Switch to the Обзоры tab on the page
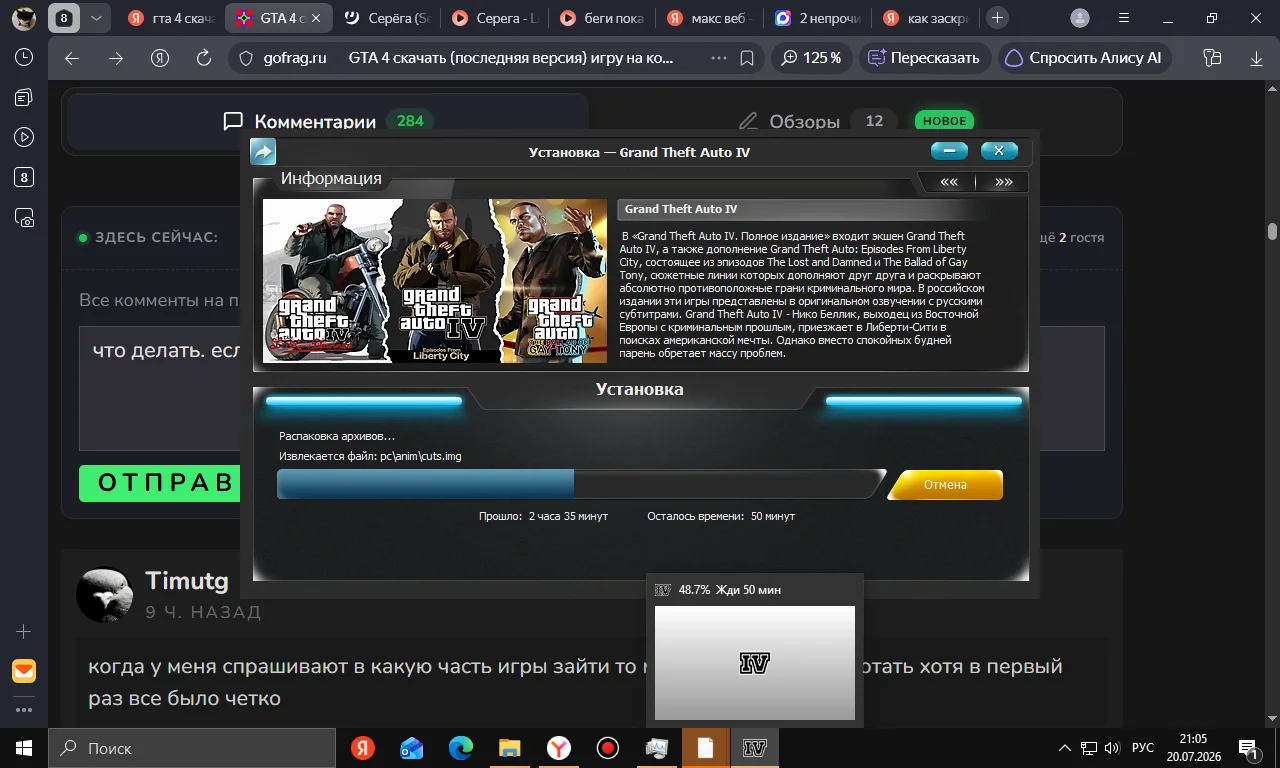This screenshot has width=1280, height=768. (855, 122)
